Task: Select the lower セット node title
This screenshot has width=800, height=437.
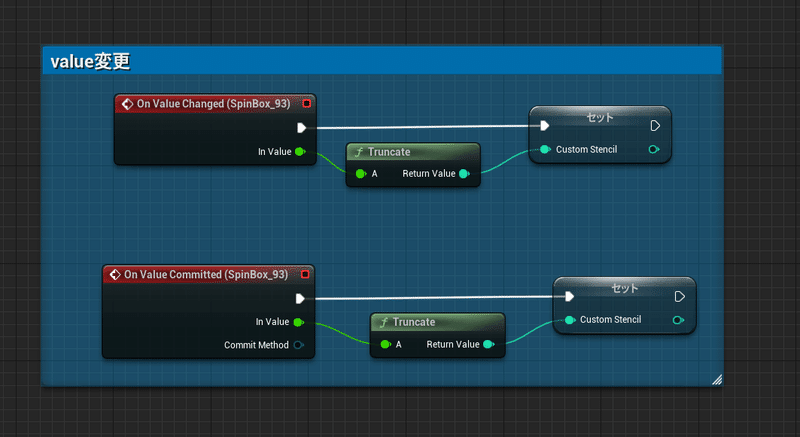Action: tap(624, 288)
